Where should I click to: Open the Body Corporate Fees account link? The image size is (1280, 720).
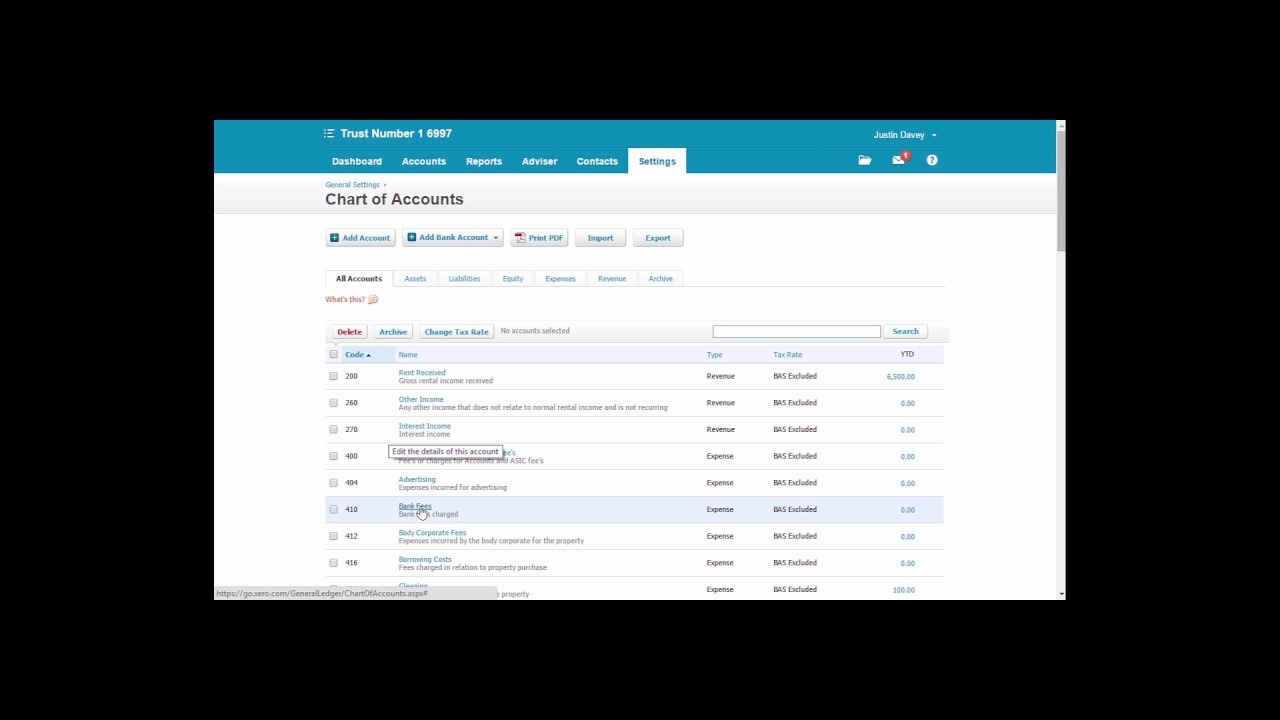[433, 533]
